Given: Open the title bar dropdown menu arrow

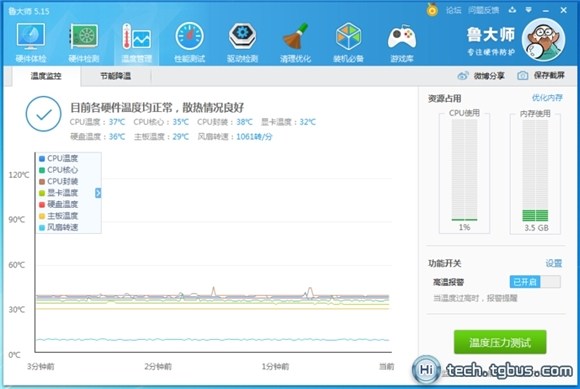Looking at the screenshot, I should coord(529,10).
